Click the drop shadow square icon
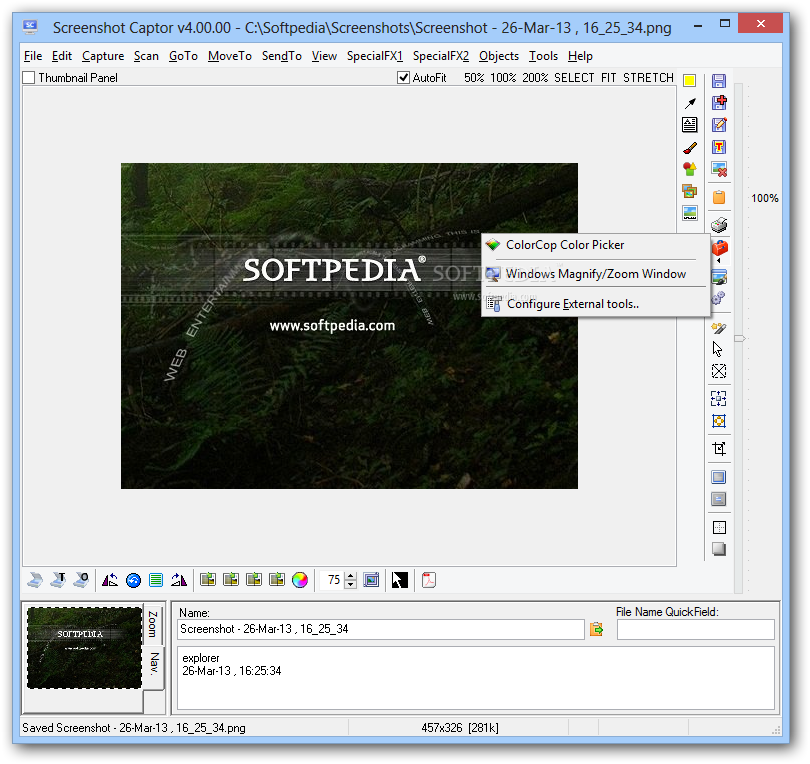 719,549
